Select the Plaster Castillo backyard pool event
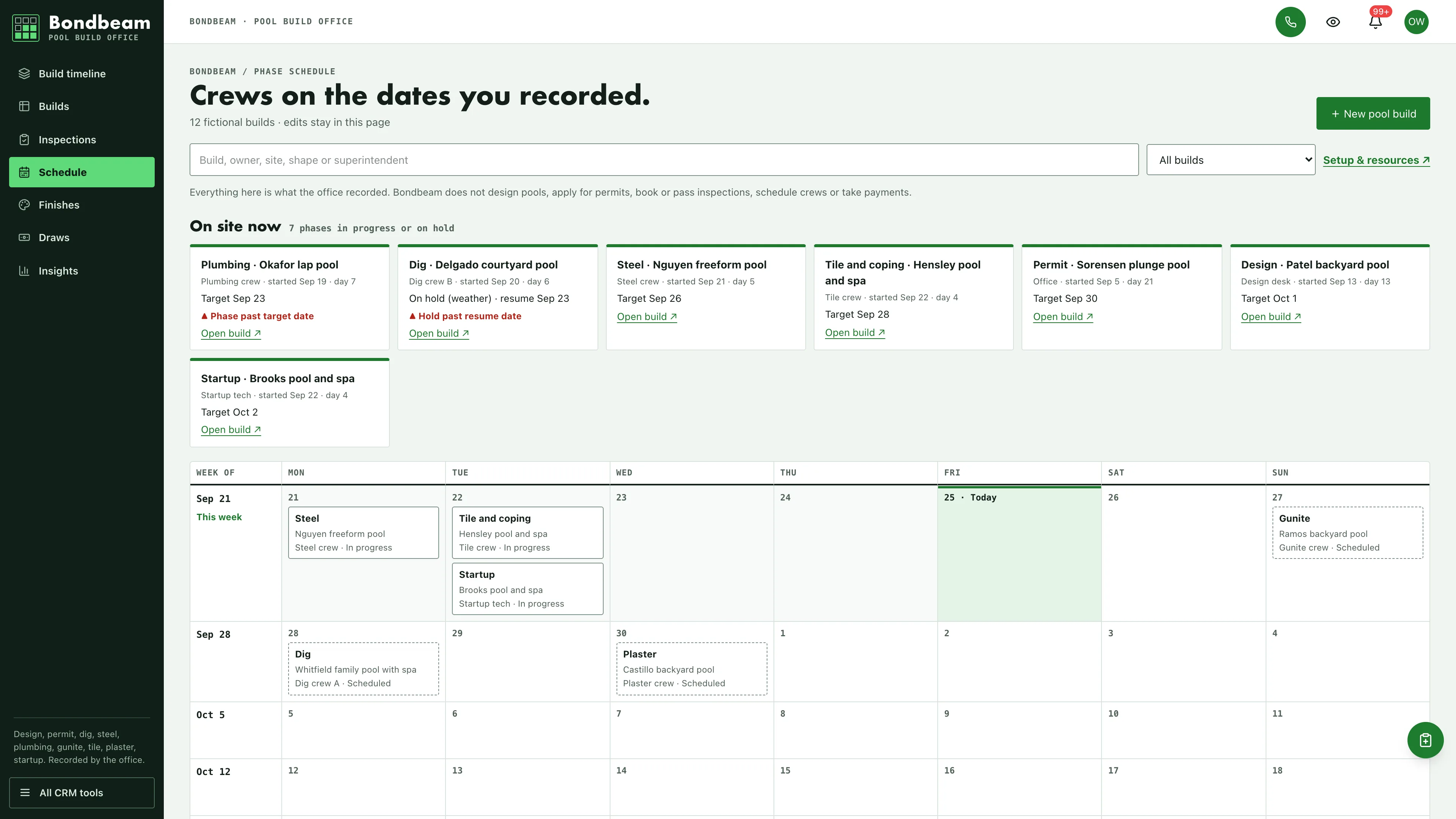1456x819 pixels. pyautogui.click(x=691, y=668)
